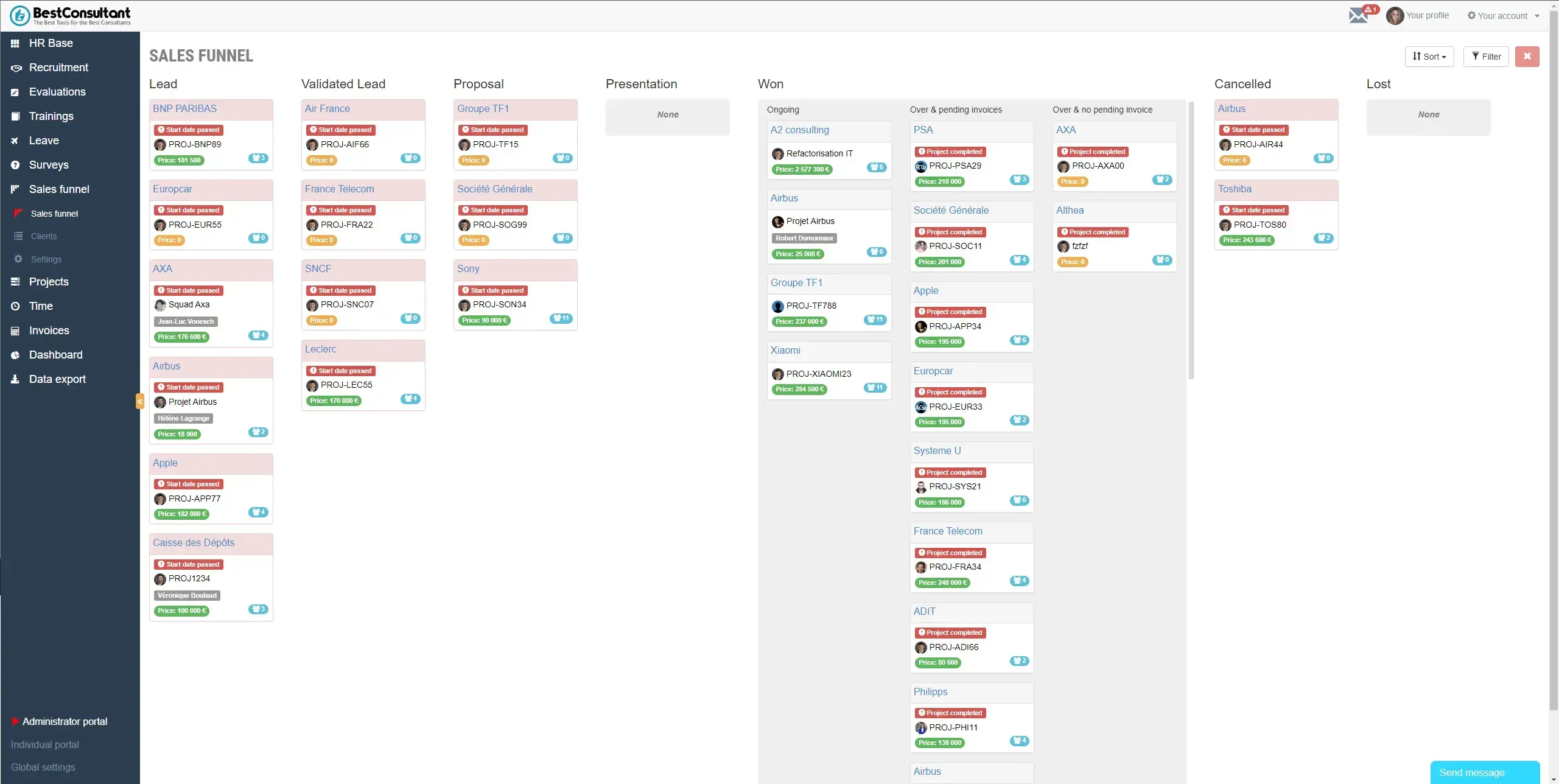Click team count badge on PROJ-ADI66 card
Viewport: 1559px width, 784px height.
click(x=1020, y=661)
